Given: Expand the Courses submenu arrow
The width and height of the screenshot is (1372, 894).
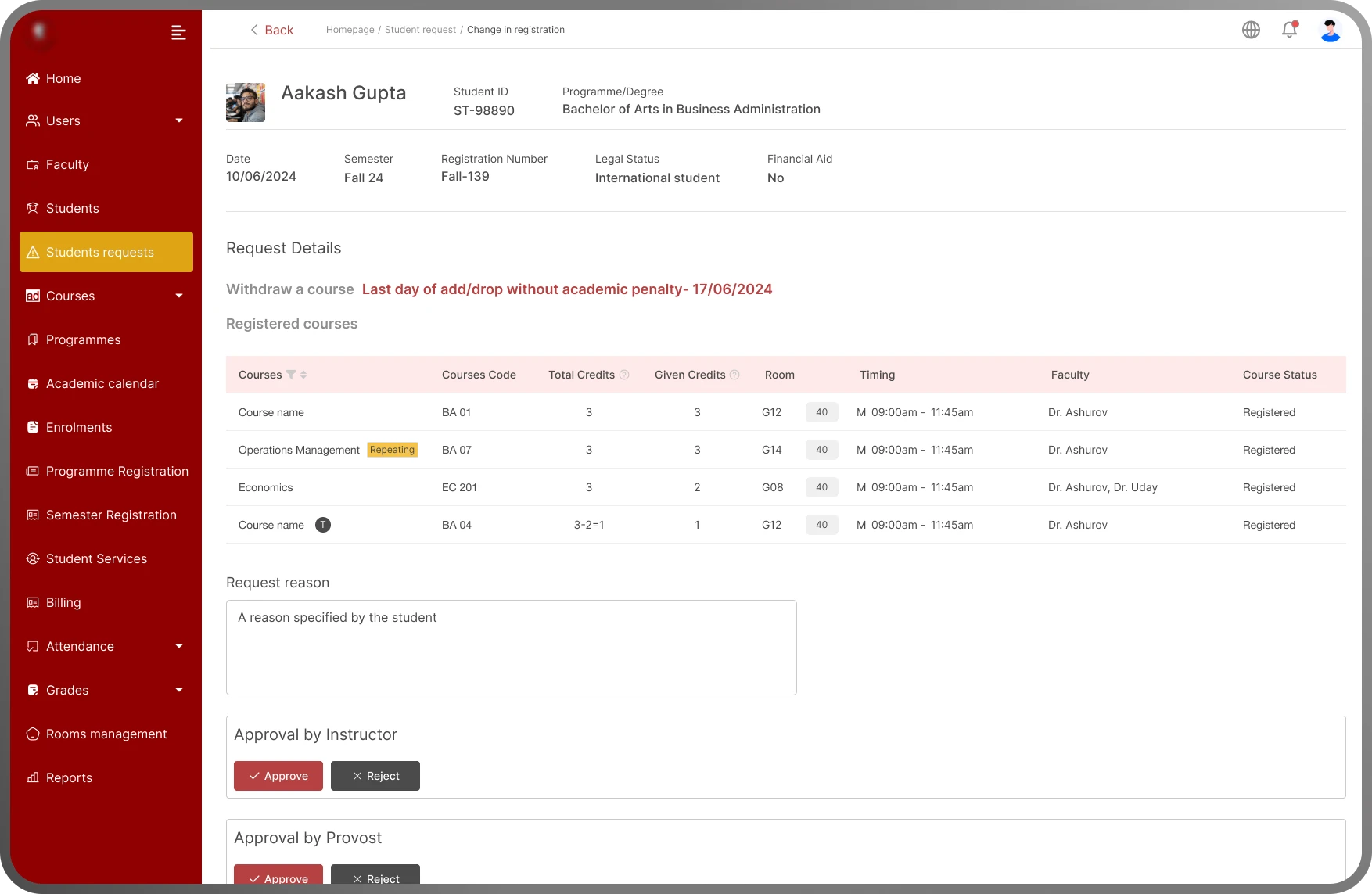Looking at the screenshot, I should click(x=179, y=296).
